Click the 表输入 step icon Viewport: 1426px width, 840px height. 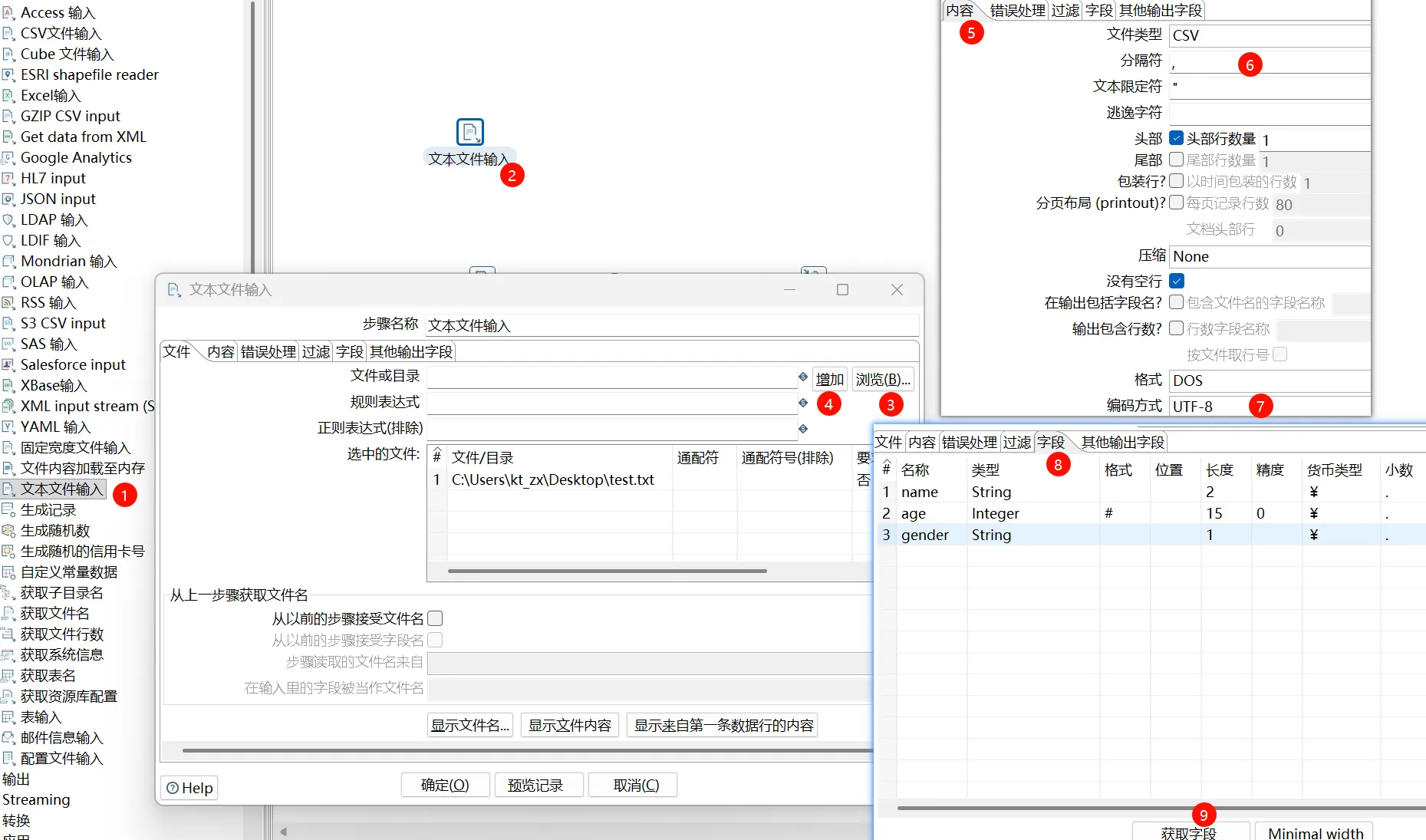tap(8, 717)
